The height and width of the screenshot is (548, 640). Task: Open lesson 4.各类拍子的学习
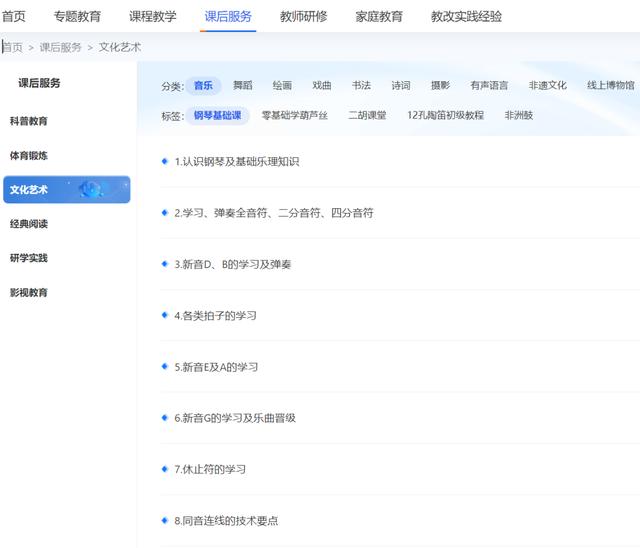[x=216, y=315]
